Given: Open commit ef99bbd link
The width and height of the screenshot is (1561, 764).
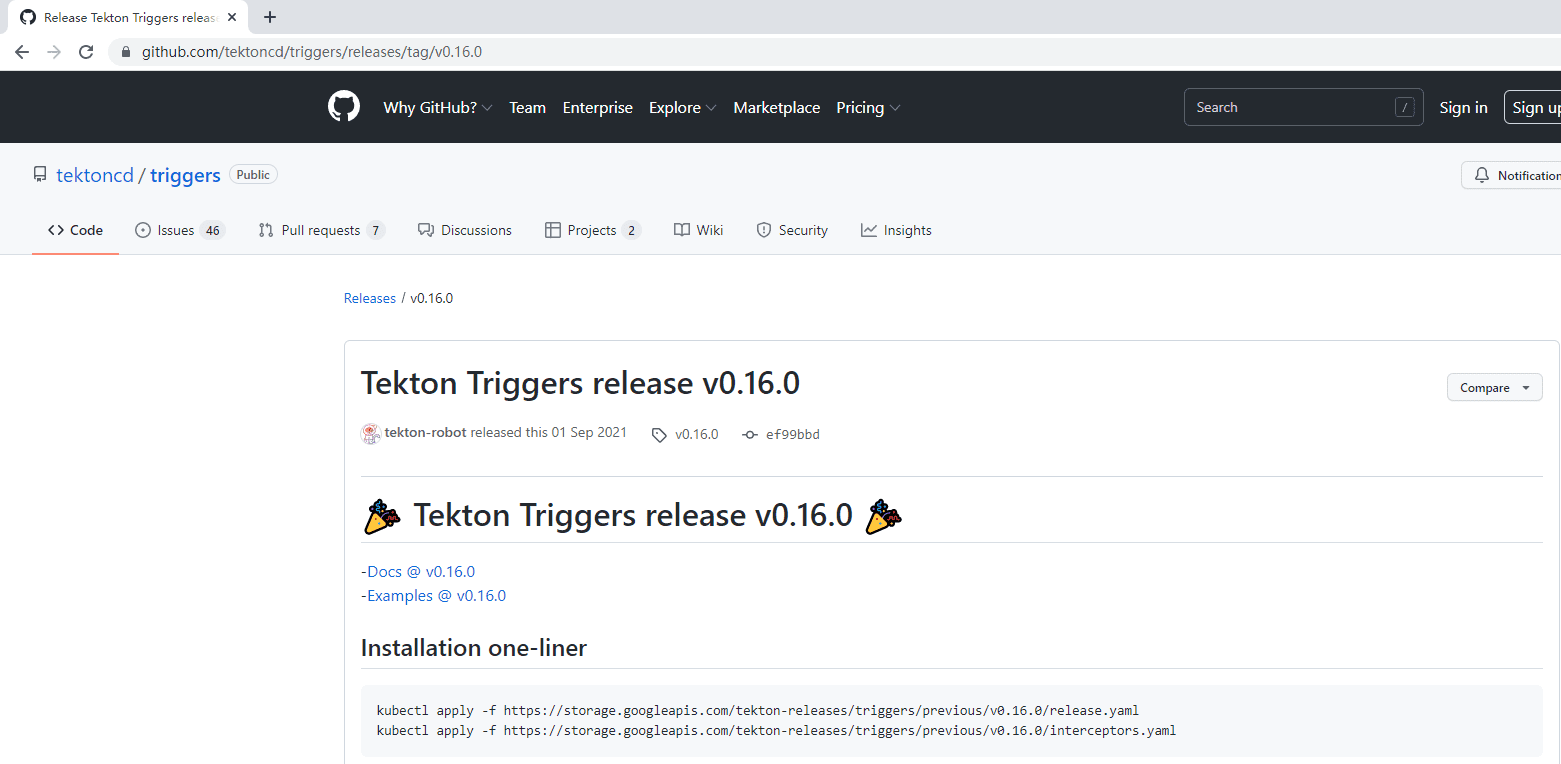Looking at the screenshot, I should coord(792,434).
